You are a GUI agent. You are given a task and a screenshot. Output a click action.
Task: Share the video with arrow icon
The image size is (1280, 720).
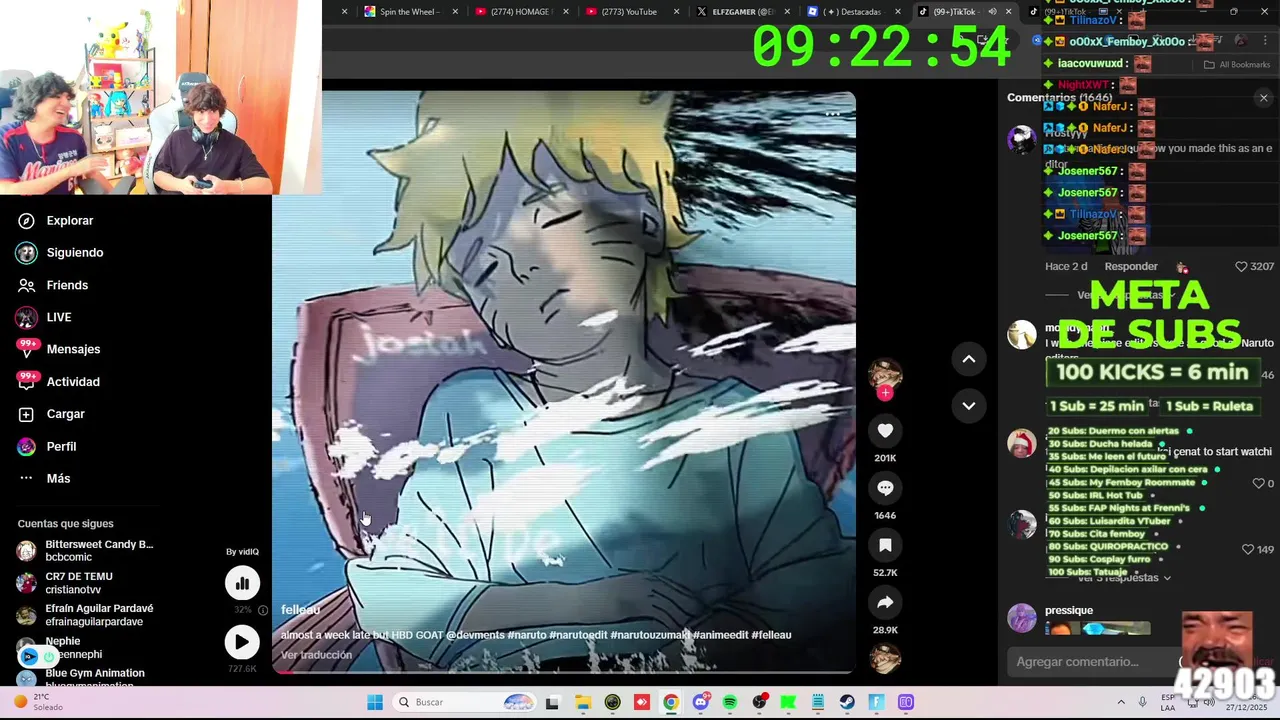coord(885,602)
